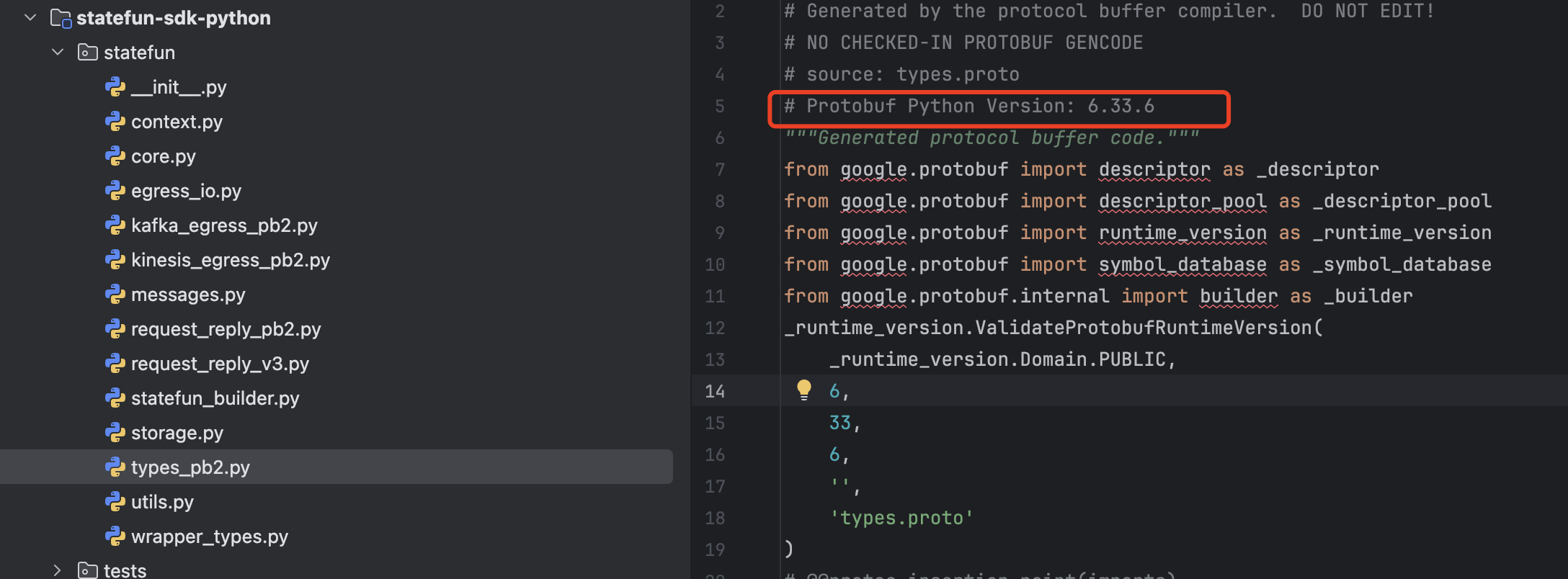This screenshot has width=1568, height=579.
Task: Open kinesis_egress_pb2.py from the tree
Action: [231, 260]
